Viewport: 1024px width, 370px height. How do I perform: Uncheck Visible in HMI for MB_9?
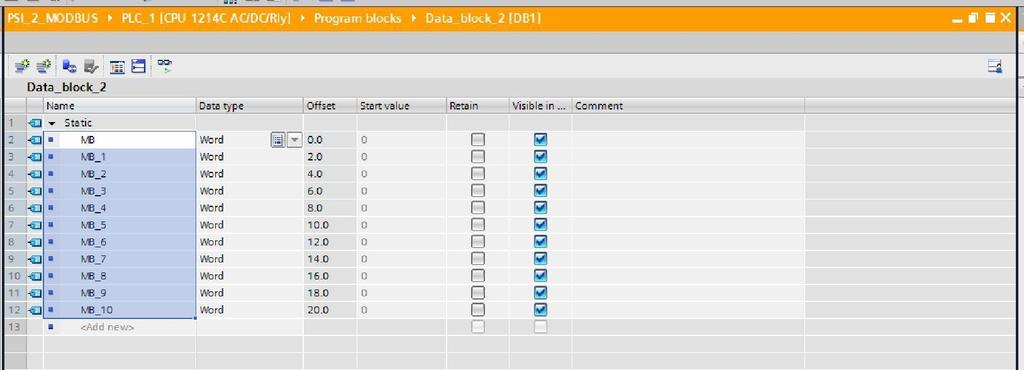point(540,293)
